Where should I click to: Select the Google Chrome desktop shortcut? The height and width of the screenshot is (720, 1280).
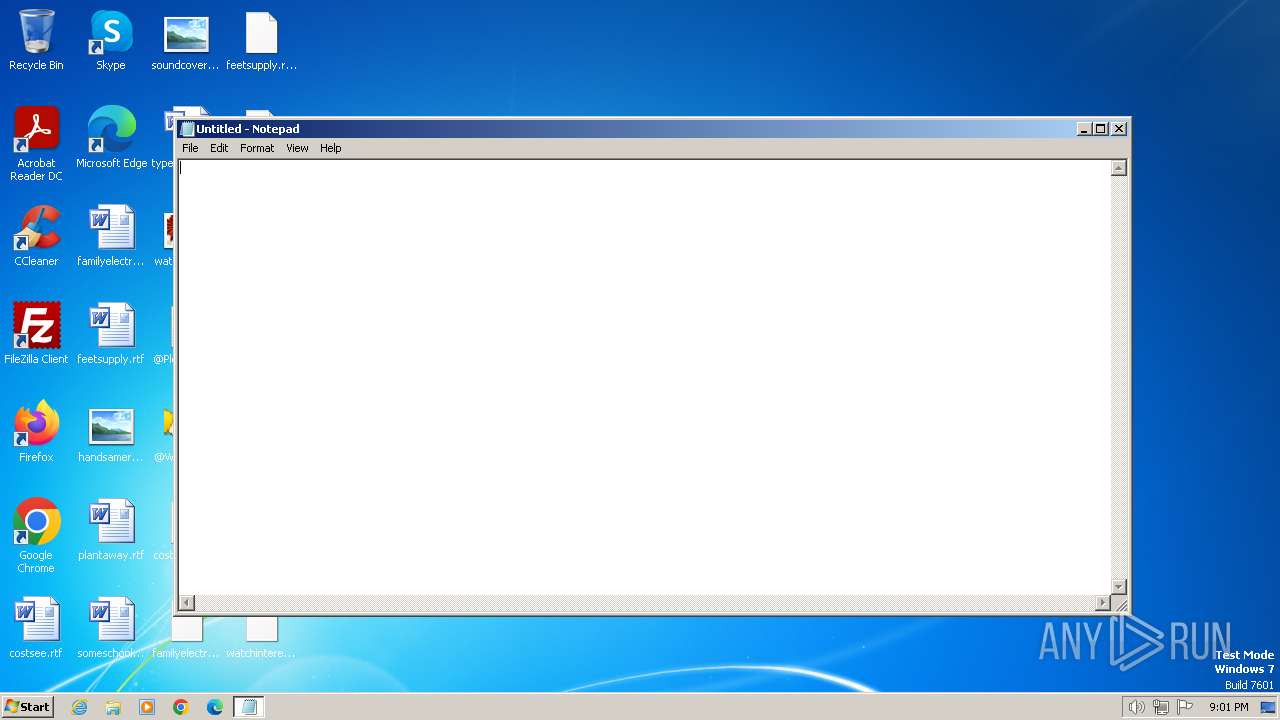tap(36, 536)
